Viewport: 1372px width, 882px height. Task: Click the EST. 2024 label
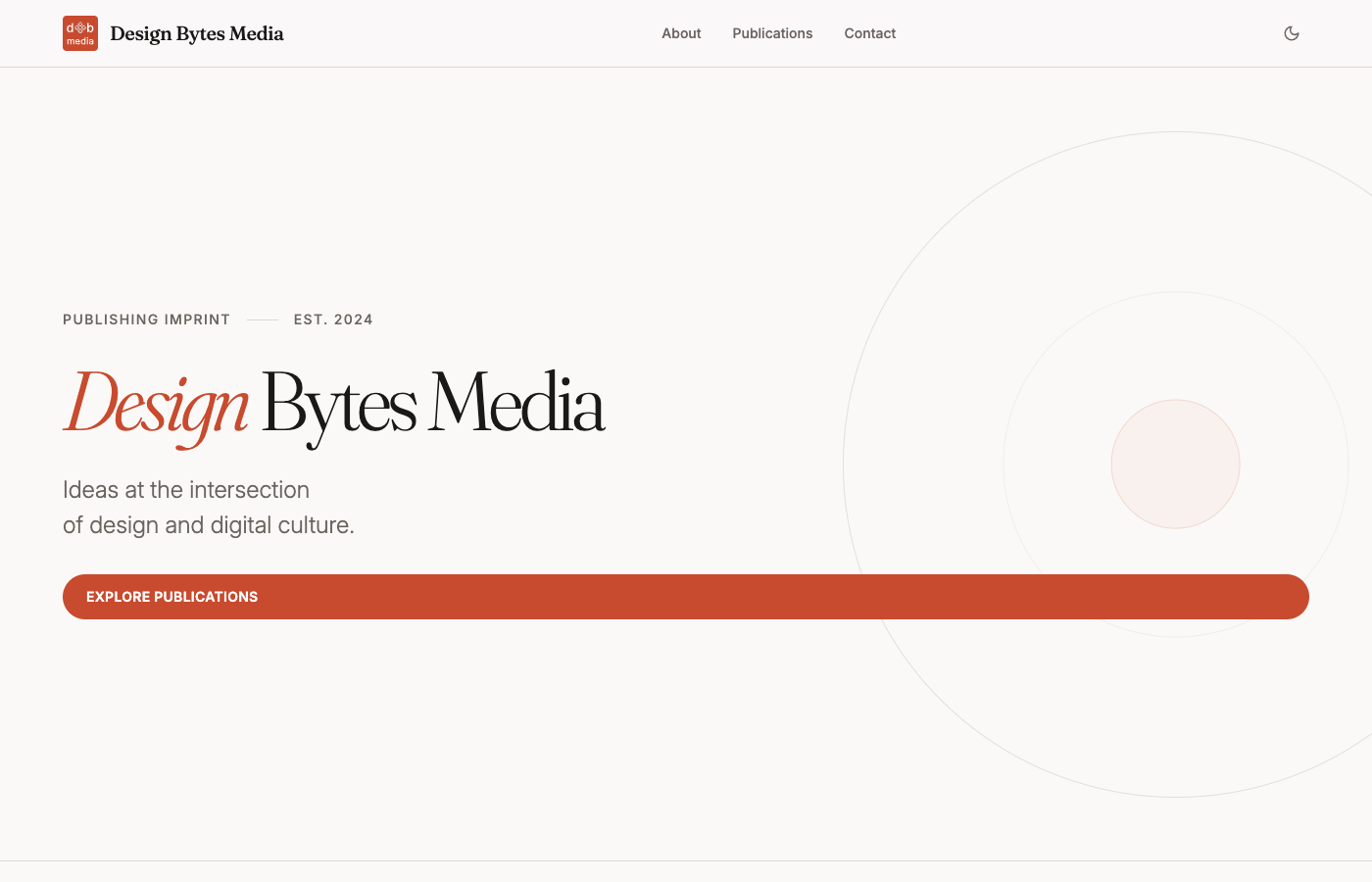(333, 319)
